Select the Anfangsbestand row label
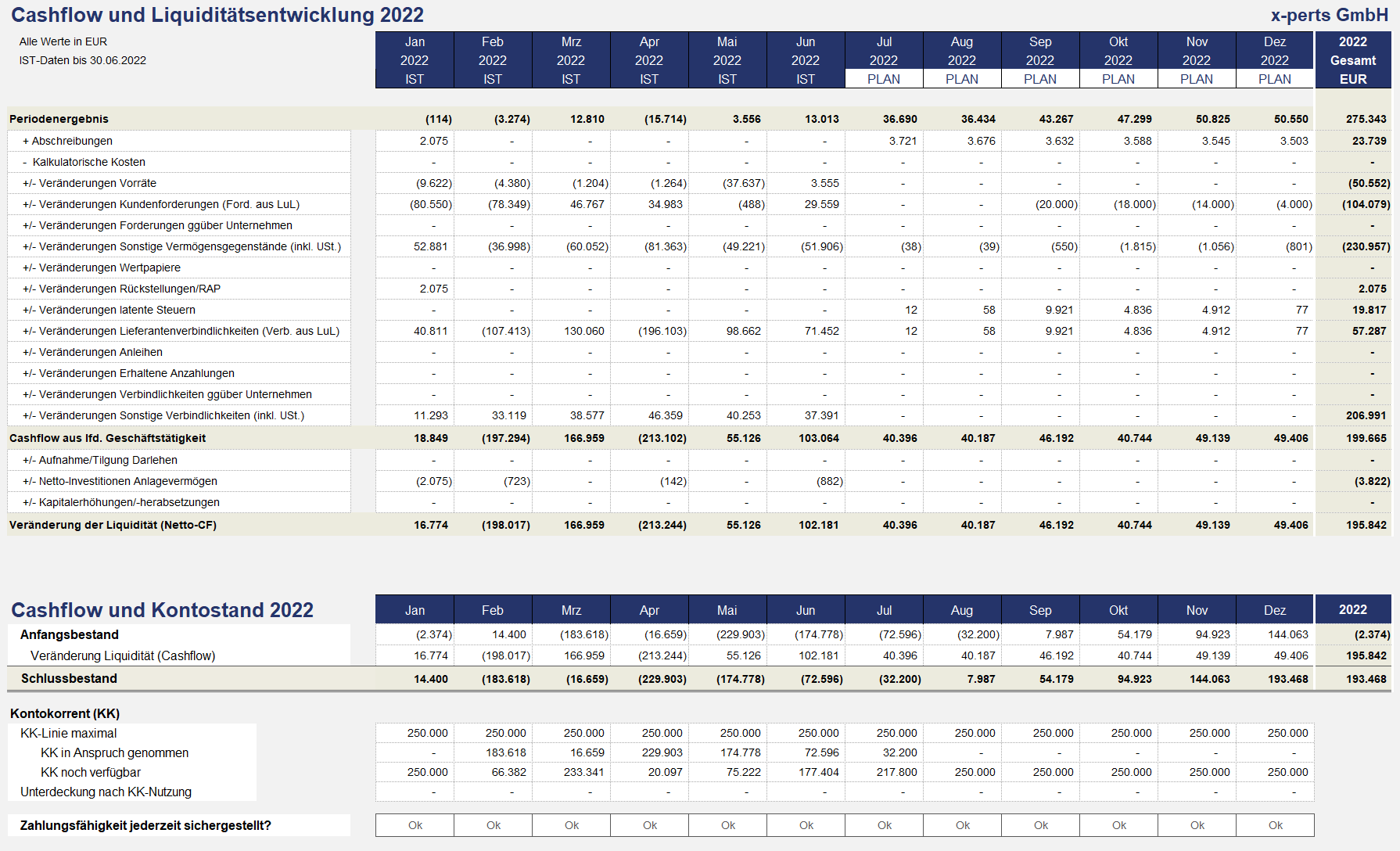This screenshot has width=1400, height=851. click(x=70, y=634)
